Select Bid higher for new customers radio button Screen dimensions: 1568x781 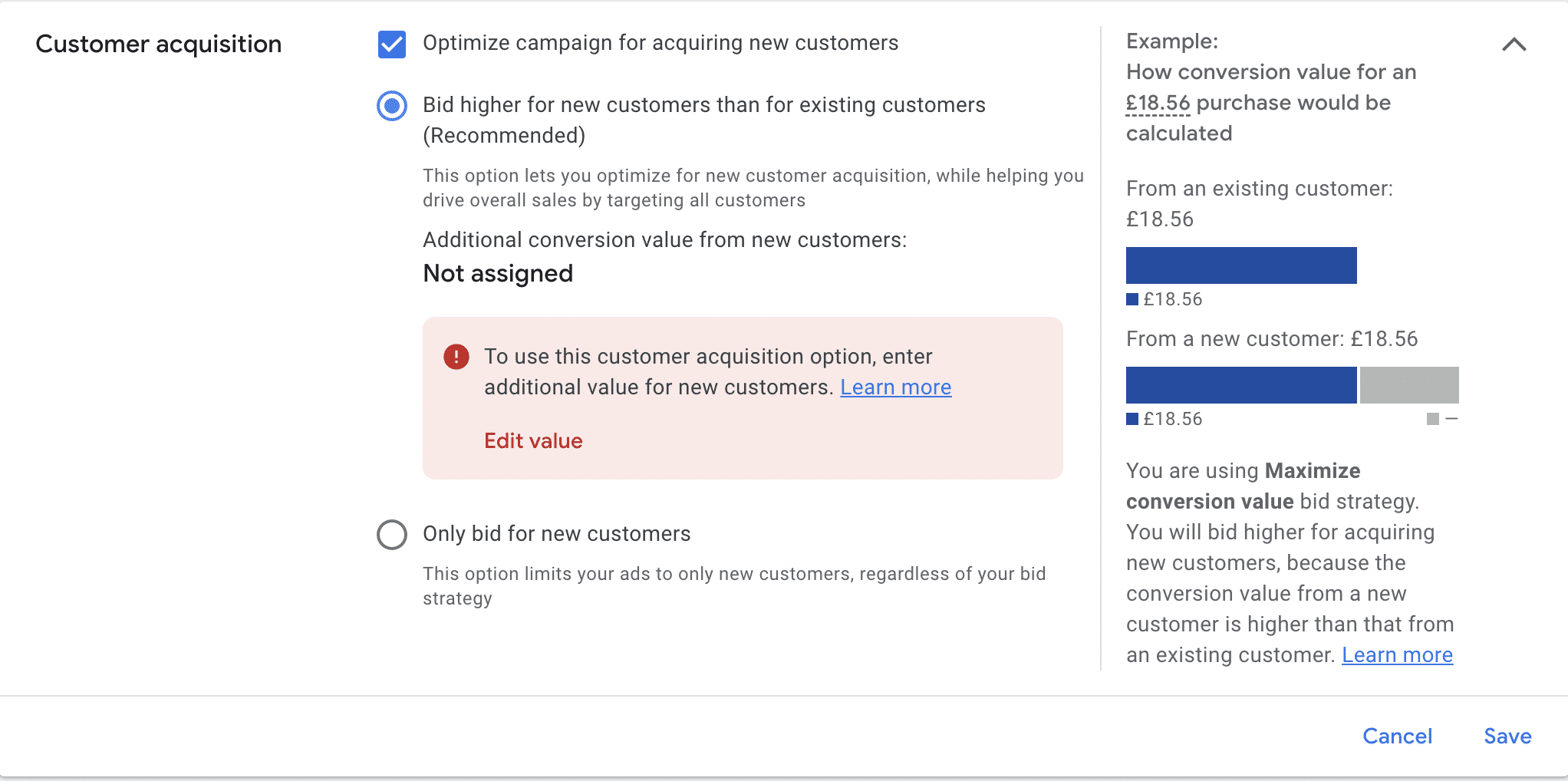(x=391, y=106)
